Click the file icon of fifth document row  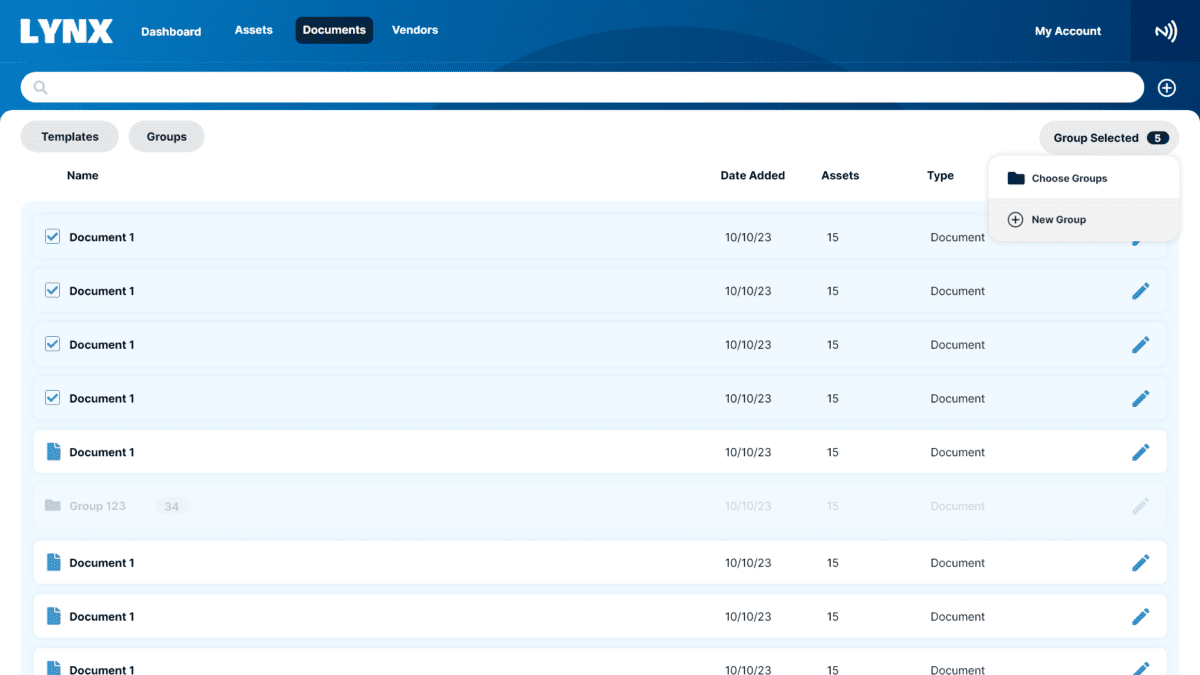pos(54,452)
